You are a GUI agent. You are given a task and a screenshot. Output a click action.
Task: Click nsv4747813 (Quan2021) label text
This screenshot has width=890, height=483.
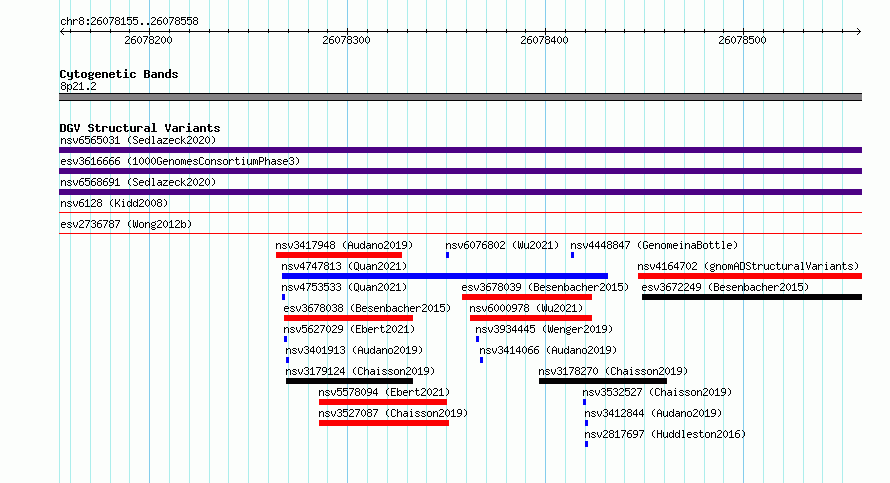pyautogui.click(x=344, y=266)
